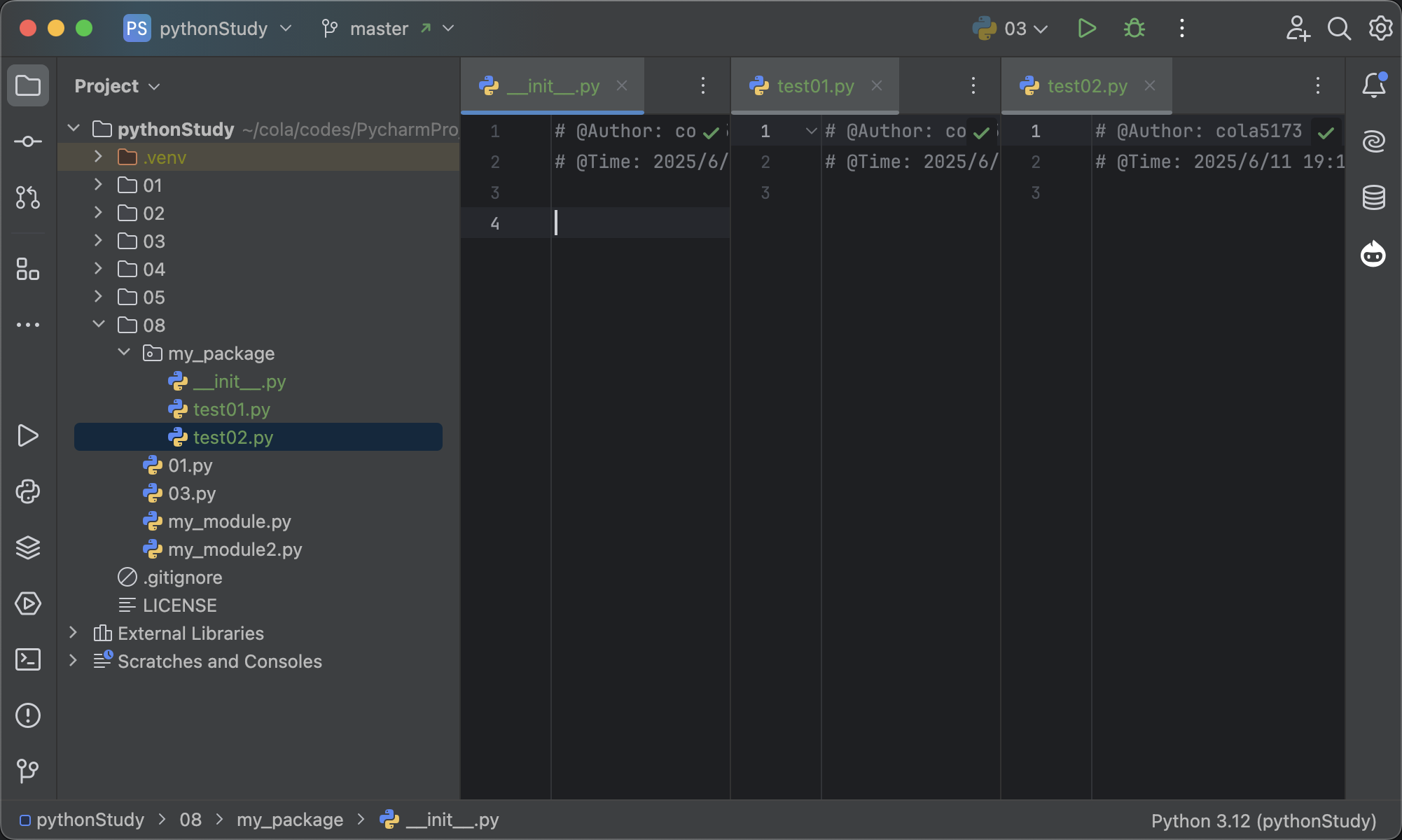Collapse the pythonStudy root node
The image size is (1402, 840).
(74, 128)
